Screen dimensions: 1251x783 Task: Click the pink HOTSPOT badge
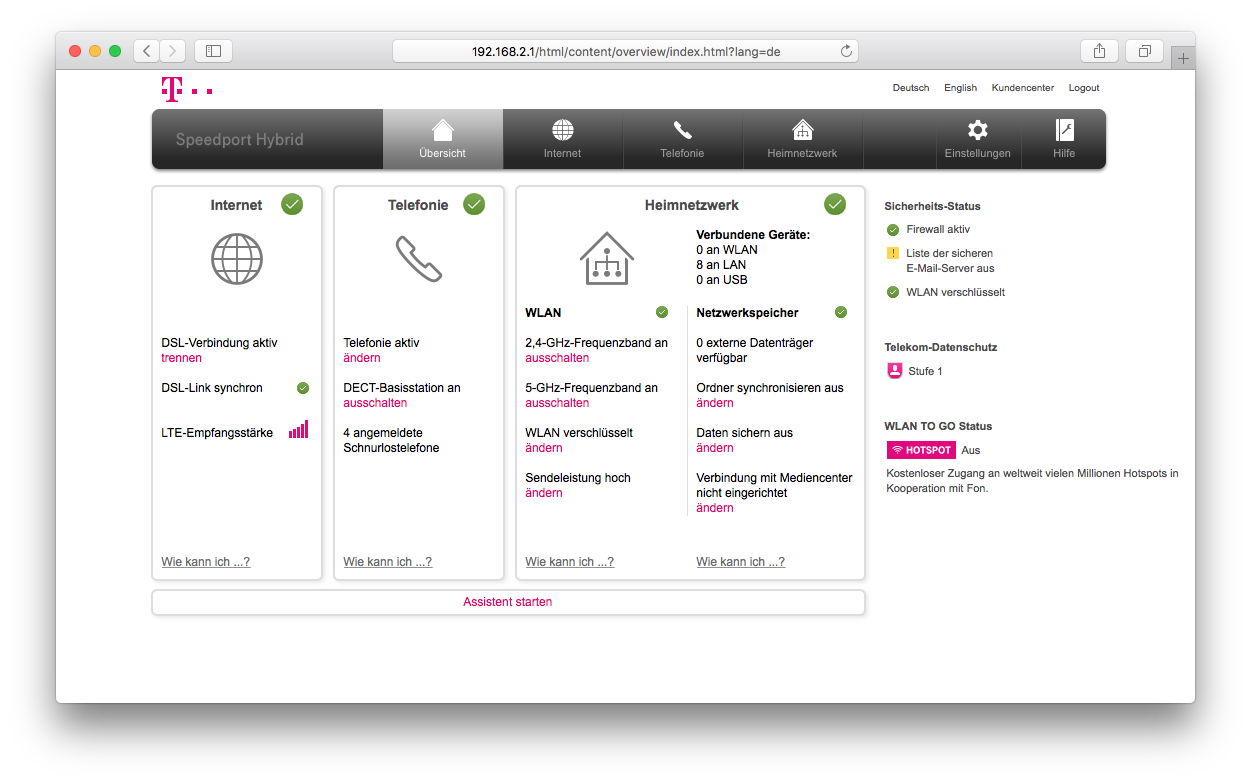(921, 450)
